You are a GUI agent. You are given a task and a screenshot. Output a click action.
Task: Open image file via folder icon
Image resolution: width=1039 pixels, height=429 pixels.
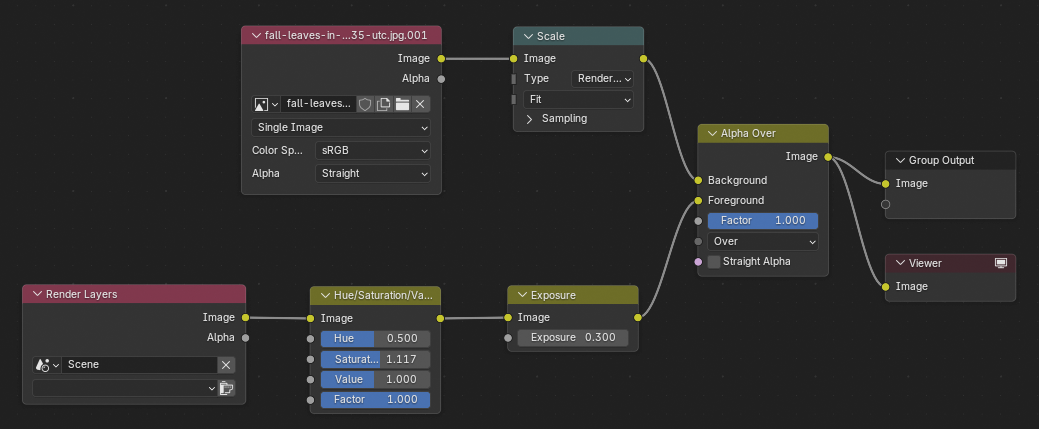click(x=402, y=104)
